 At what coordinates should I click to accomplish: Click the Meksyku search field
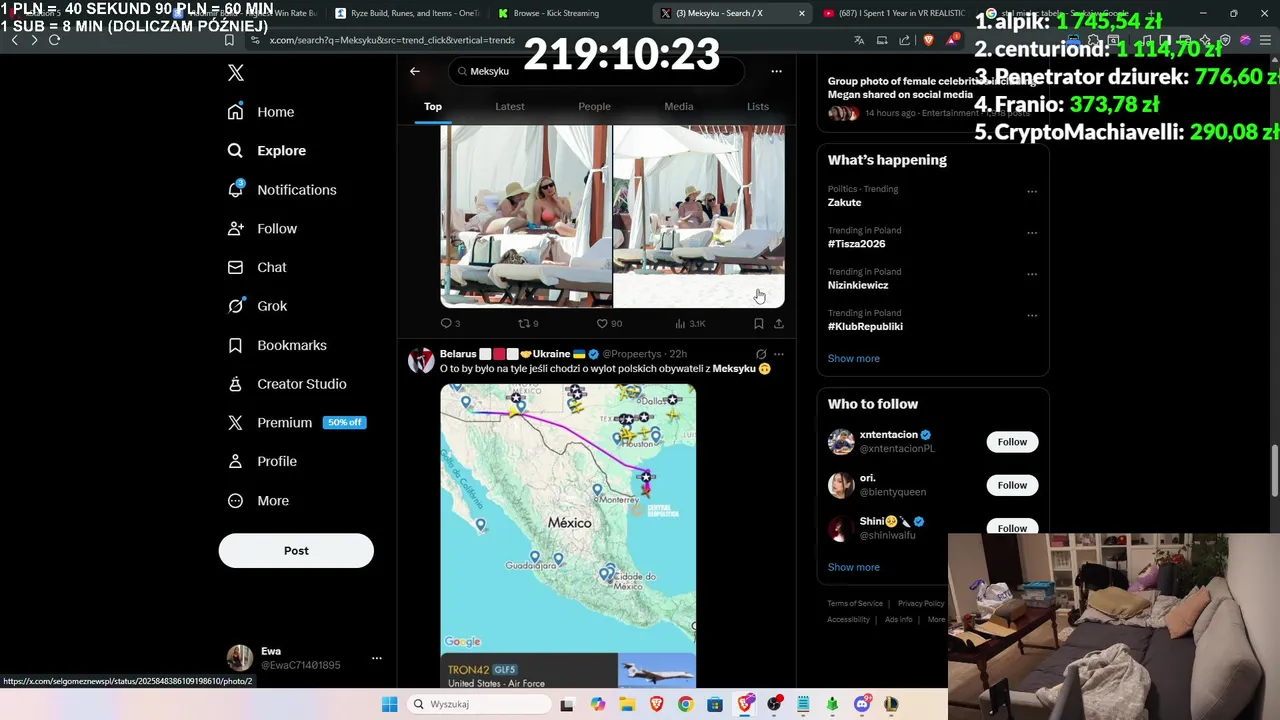596,71
